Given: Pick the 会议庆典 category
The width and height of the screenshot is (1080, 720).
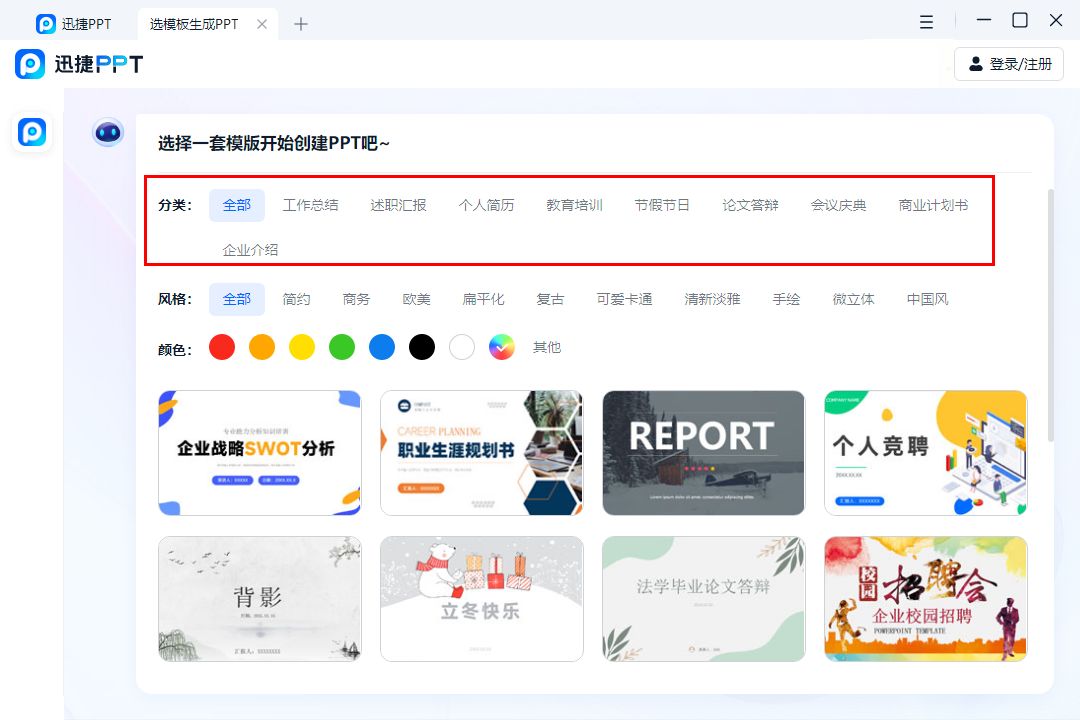Looking at the screenshot, I should pos(838,205).
